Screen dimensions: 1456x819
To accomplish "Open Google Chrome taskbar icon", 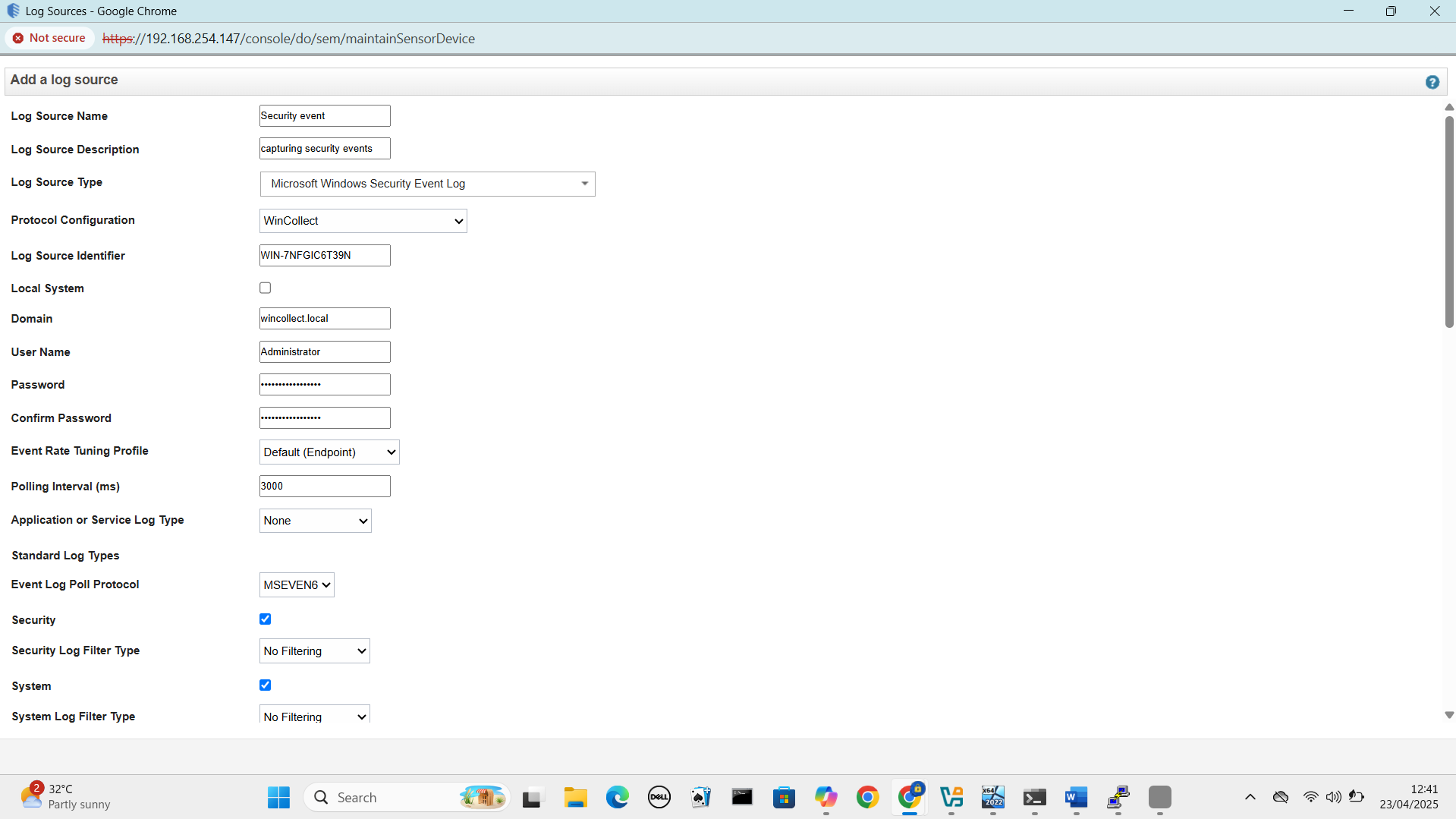I will tap(867, 797).
